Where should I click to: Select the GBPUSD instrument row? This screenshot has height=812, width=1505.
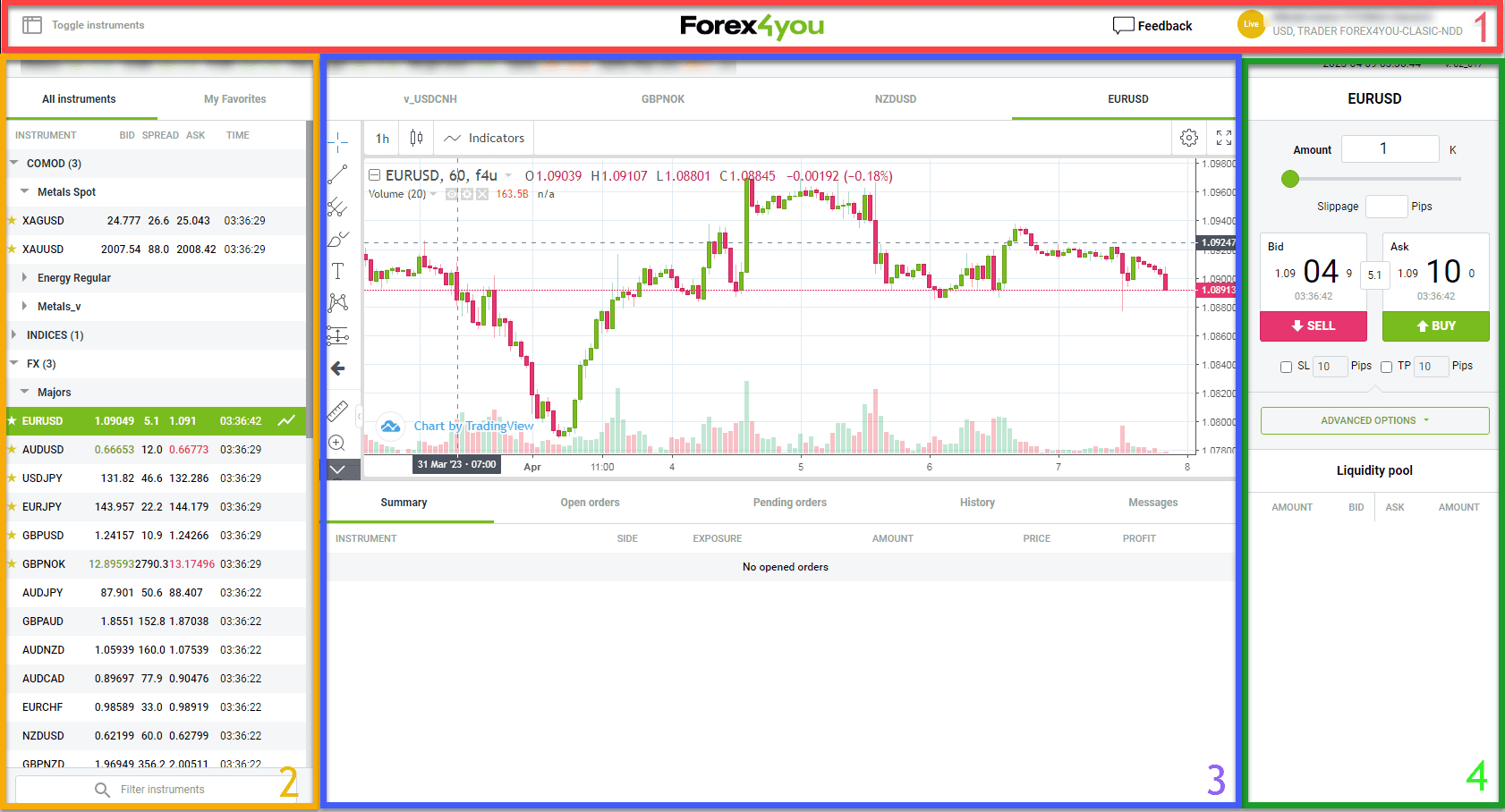point(157,535)
